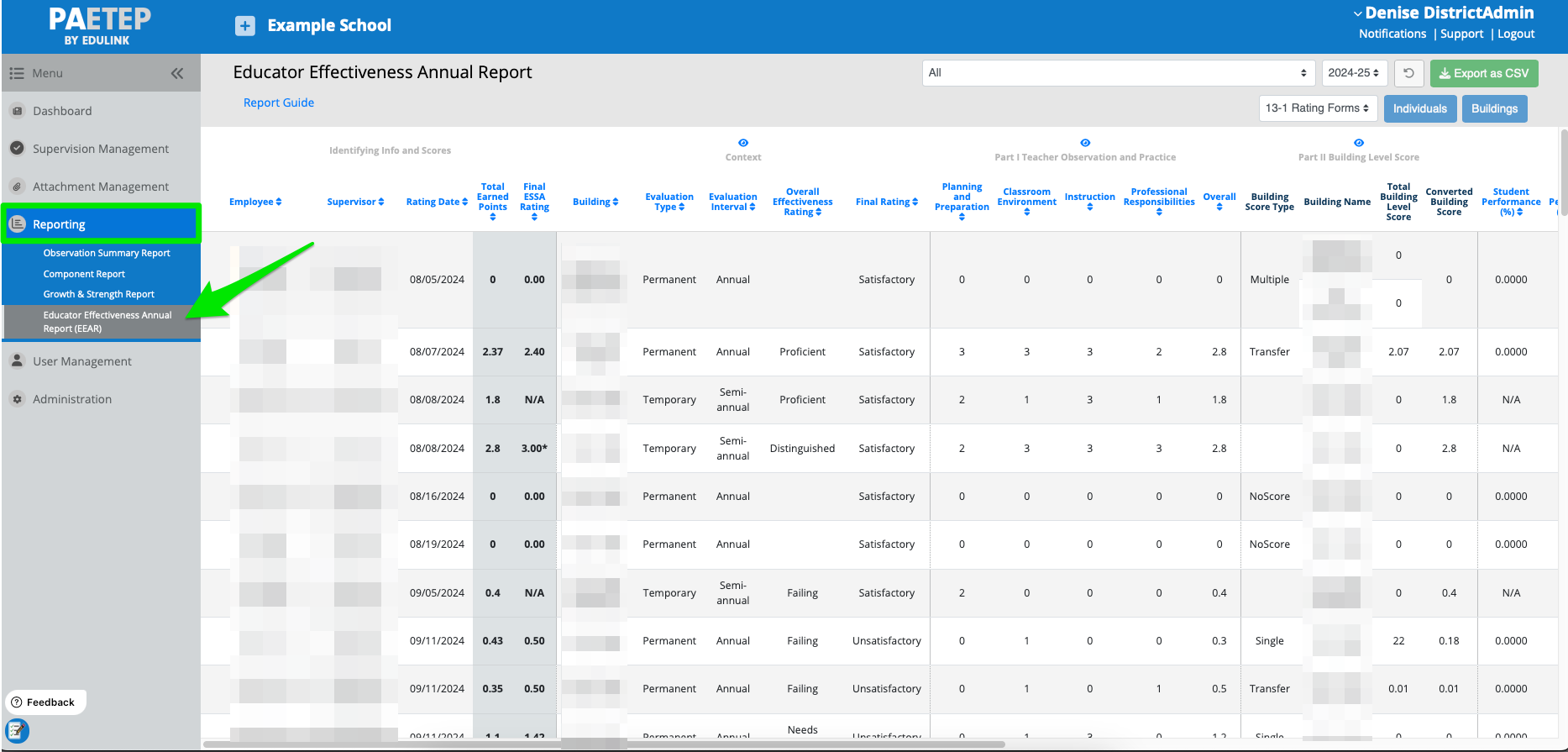Open Attachment Management menu item
The height and width of the screenshot is (752, 1568).
[x=101, y=187]
